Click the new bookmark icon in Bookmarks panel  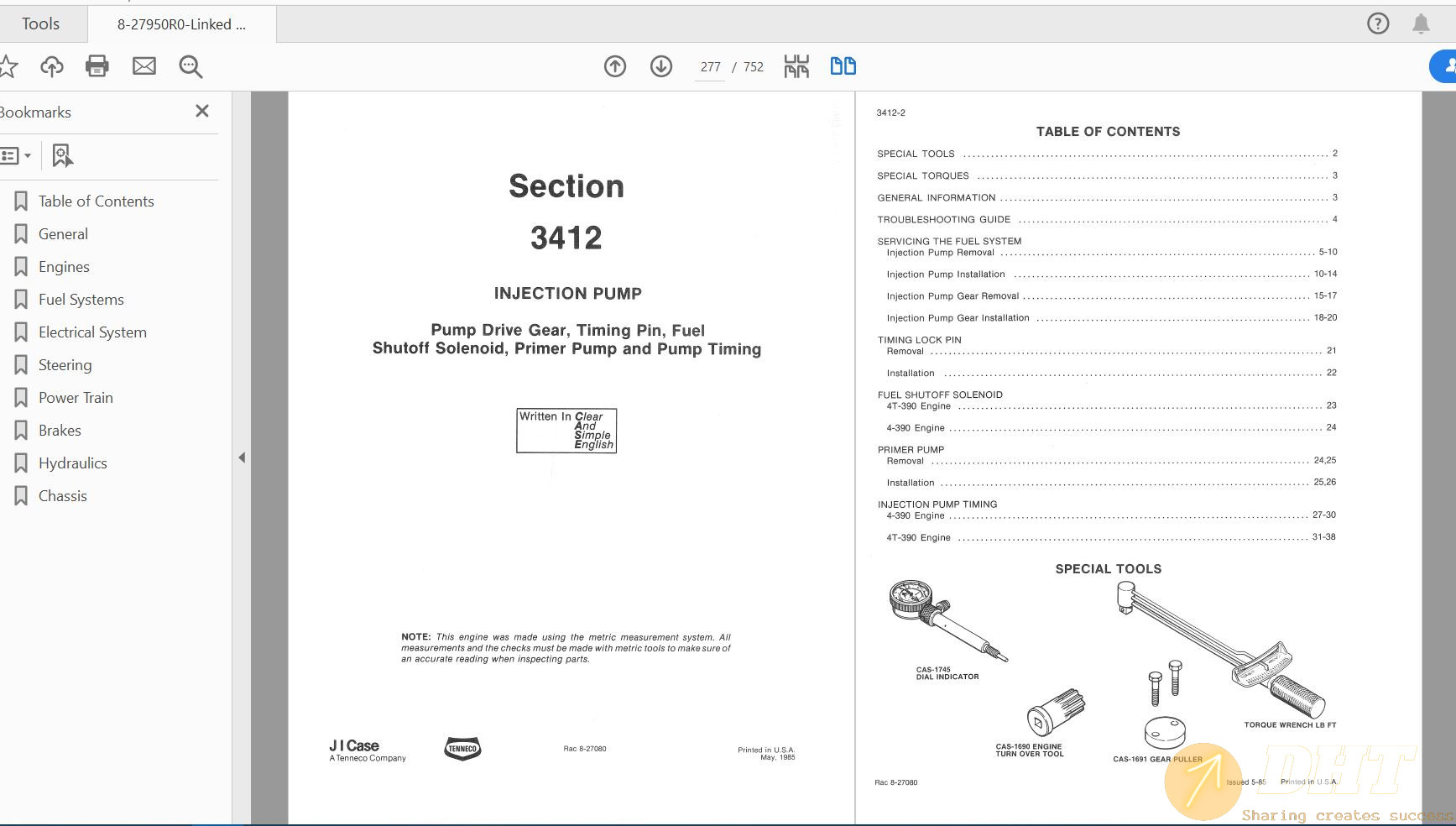point(61,155)
